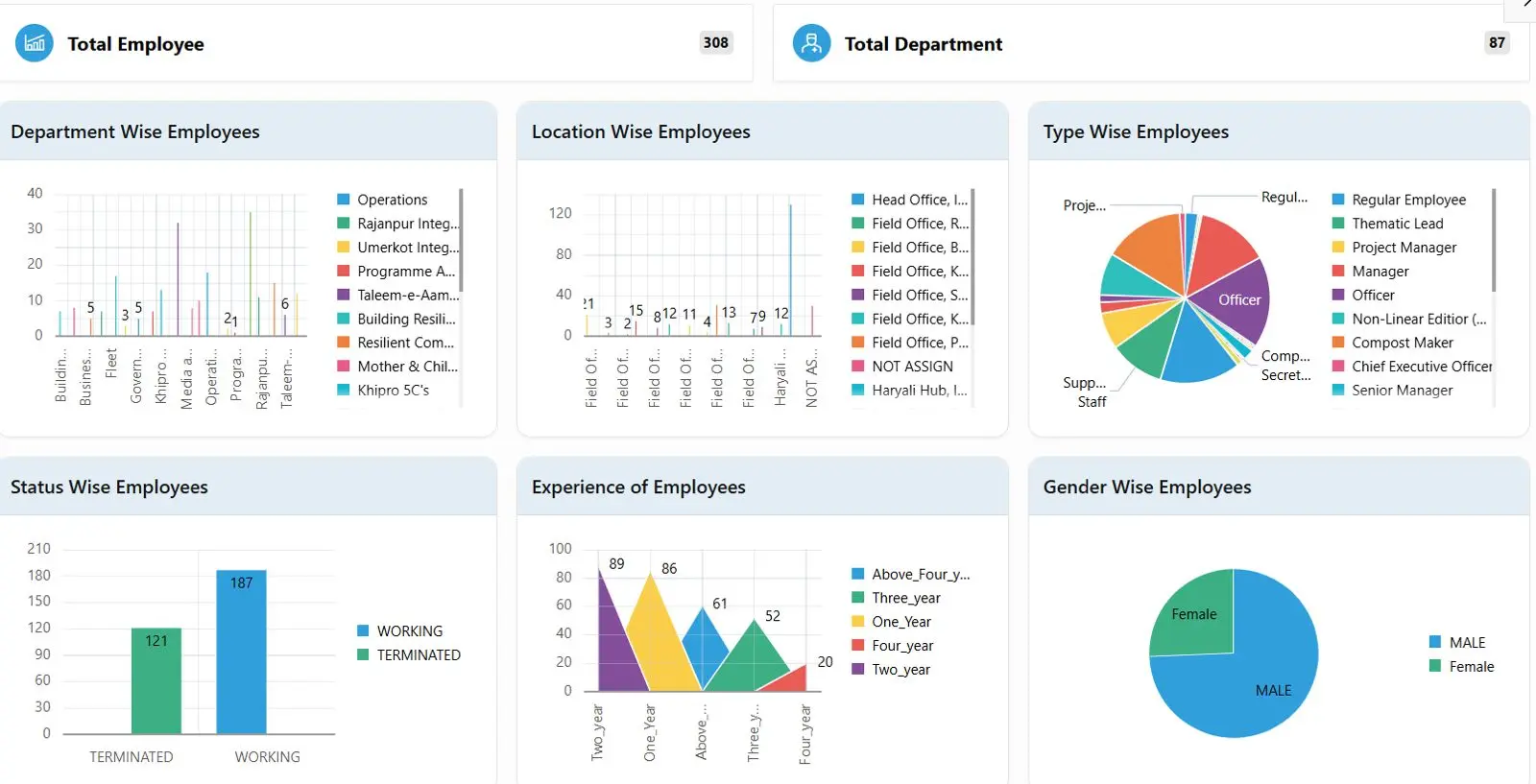This screenshot has width=1536, height=784.
Task: Click the Total Department person icon
Action: [811, 43]
